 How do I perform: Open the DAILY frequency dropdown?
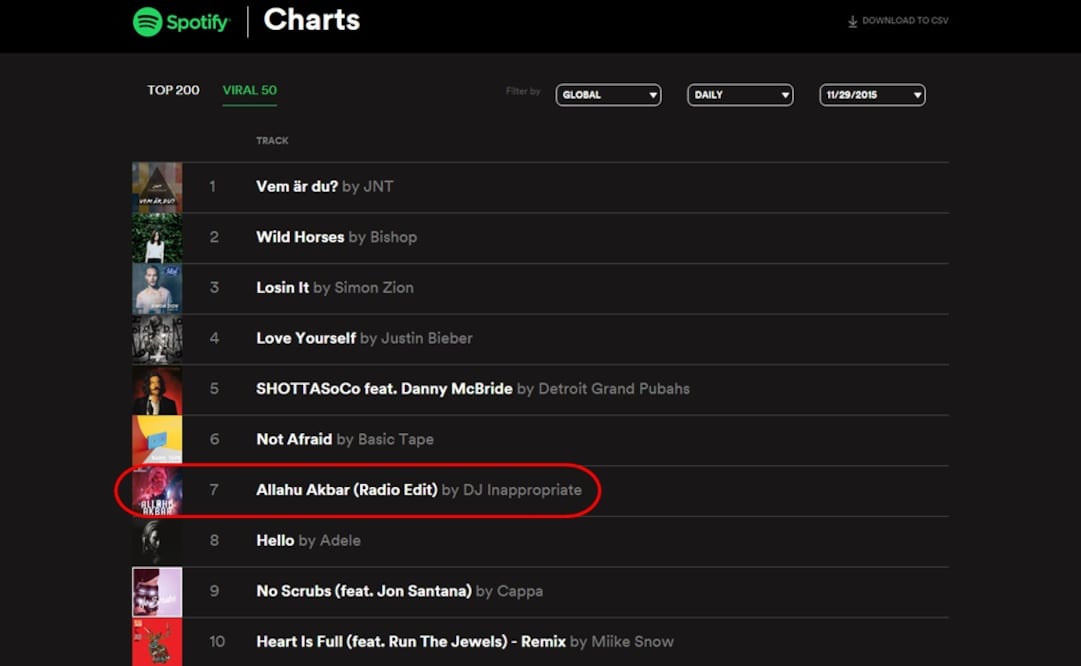pyautogui.click(x=740, y=94)
